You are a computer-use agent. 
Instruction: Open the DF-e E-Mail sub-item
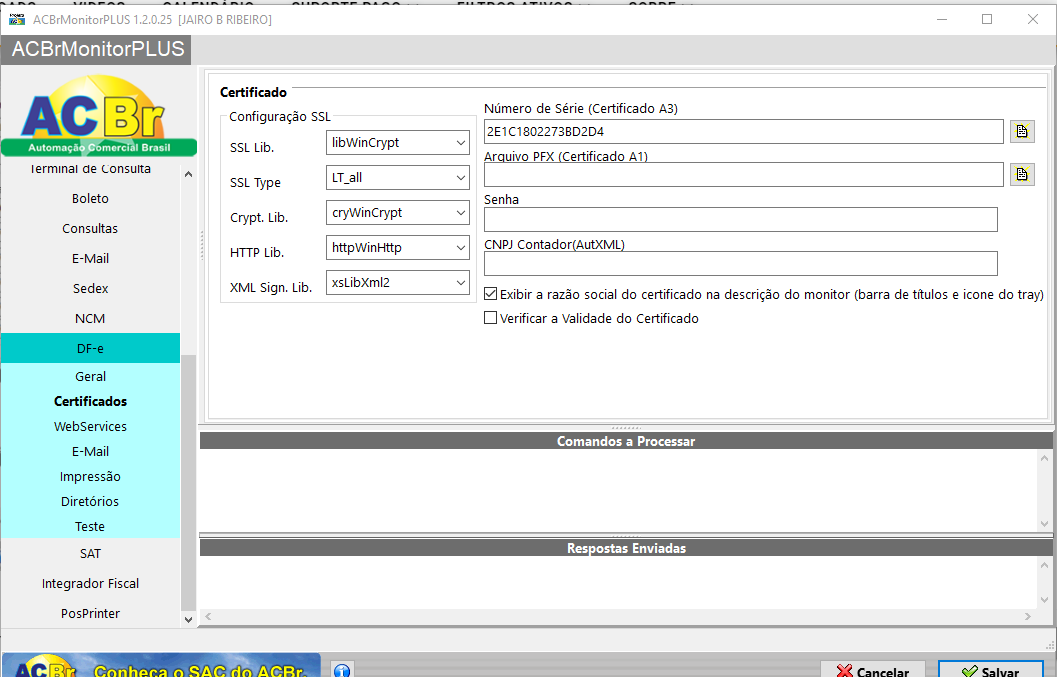click(x=90, y=451)
